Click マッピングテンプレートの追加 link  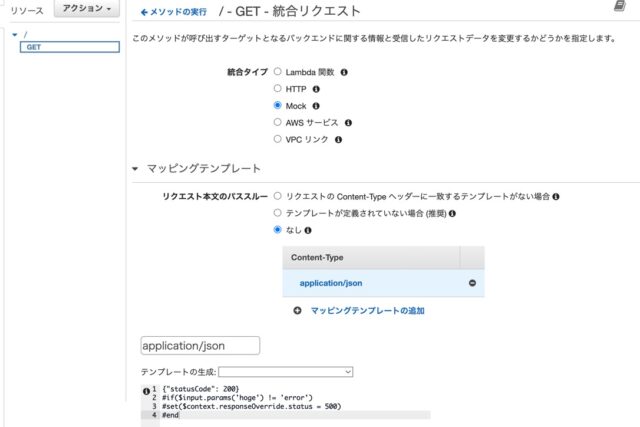pyautogui.click(x=367, y=311)
